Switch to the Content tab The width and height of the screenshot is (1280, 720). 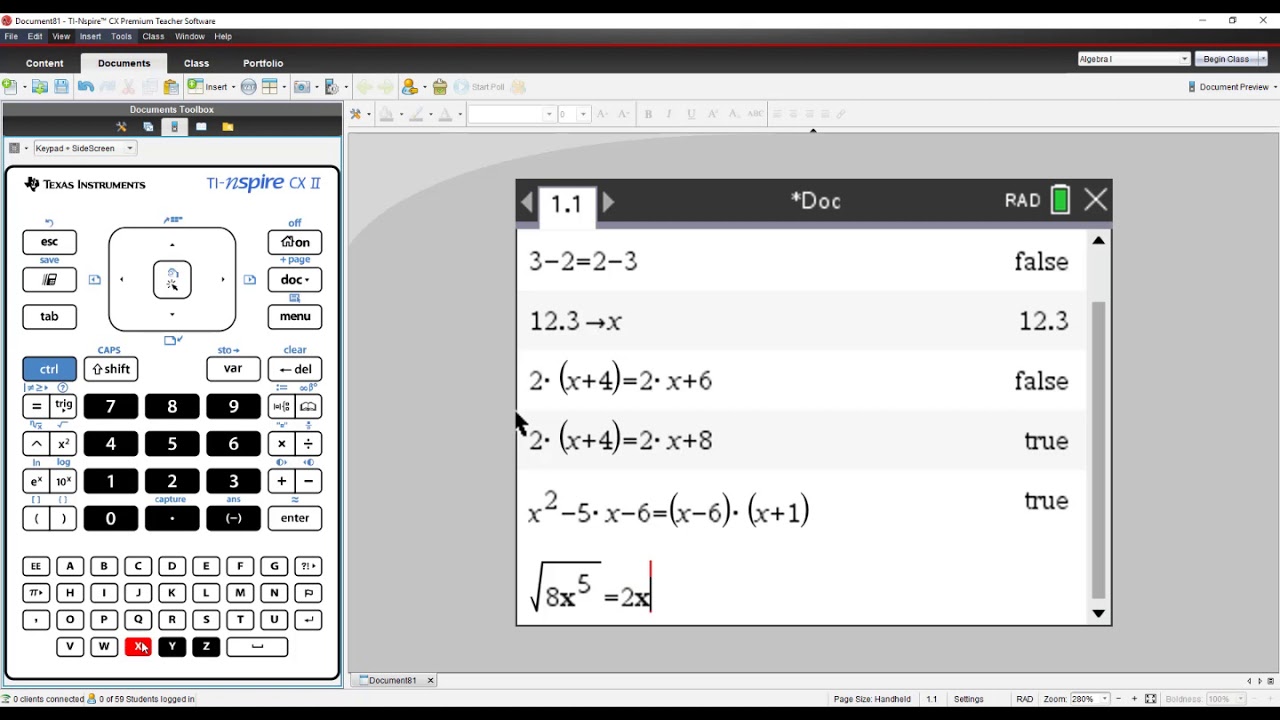pyautogui.click(x=44, y=63)
